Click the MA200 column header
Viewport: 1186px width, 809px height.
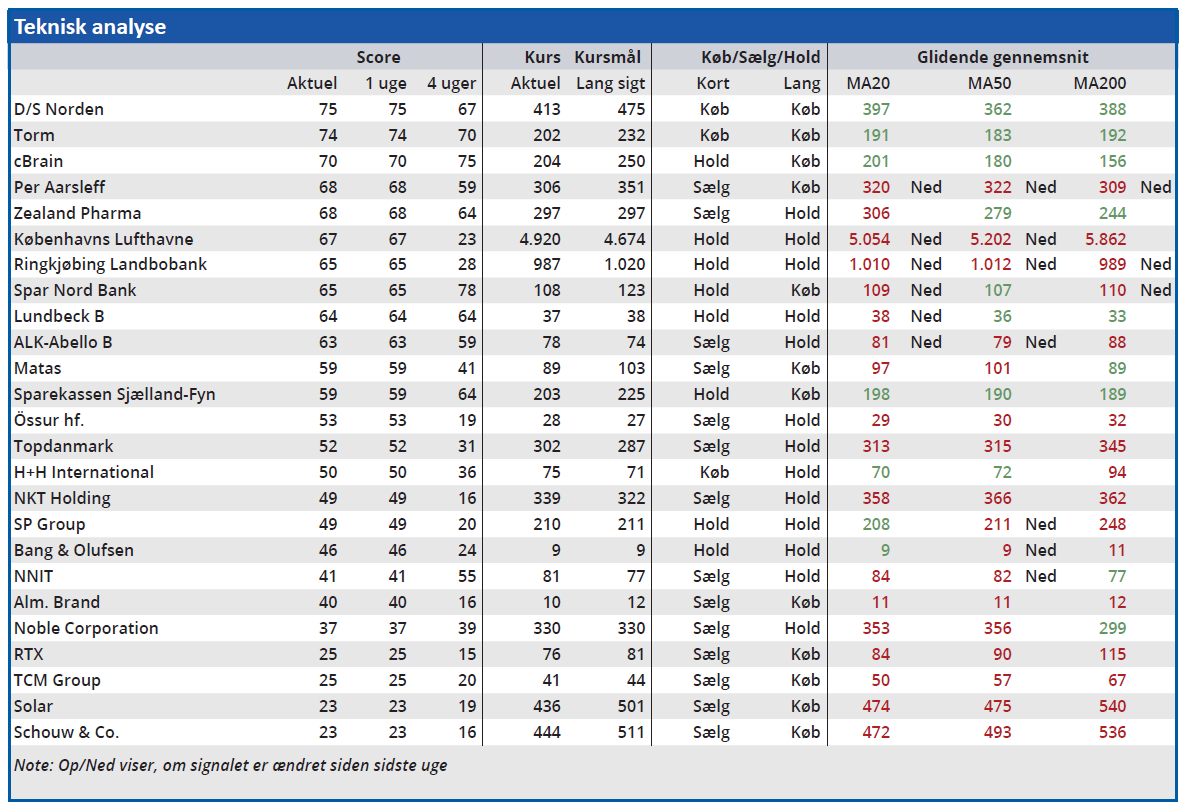tap(1099, 83)
